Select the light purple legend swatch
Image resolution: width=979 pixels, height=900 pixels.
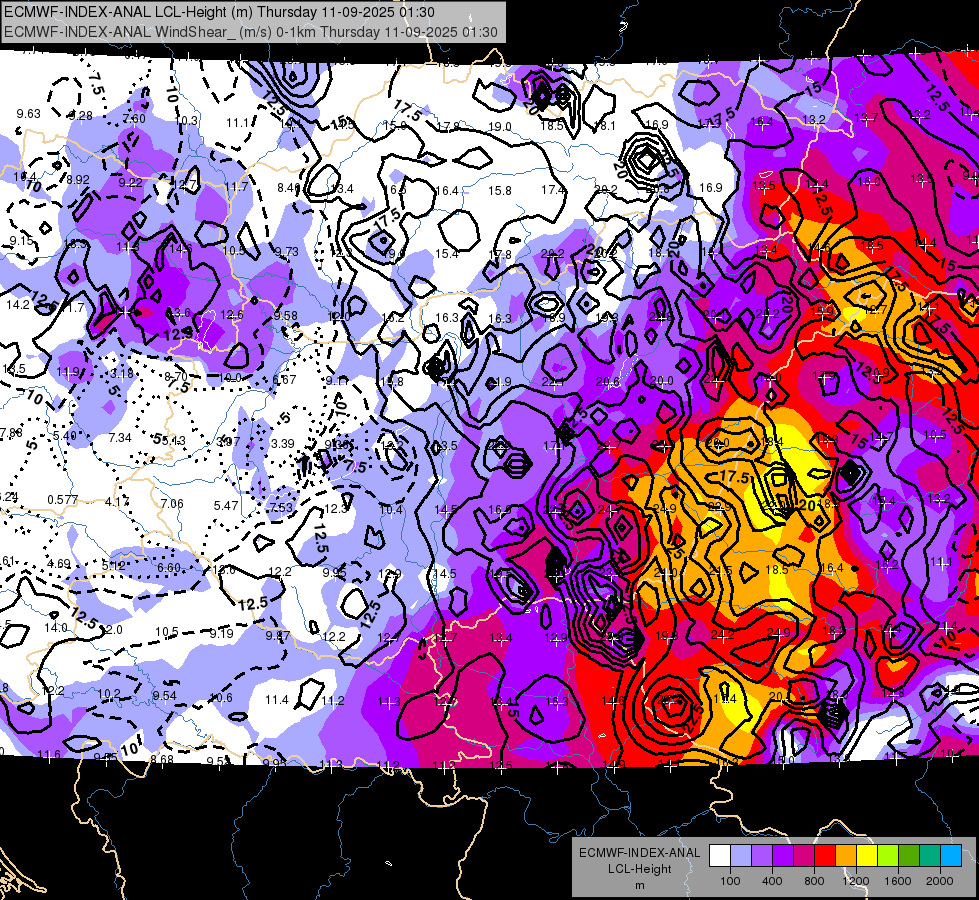click(x=762, y=856)
